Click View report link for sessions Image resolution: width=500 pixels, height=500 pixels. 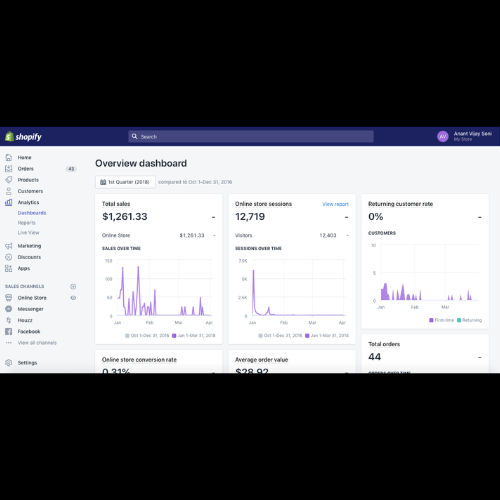click(x=335, y=204)
